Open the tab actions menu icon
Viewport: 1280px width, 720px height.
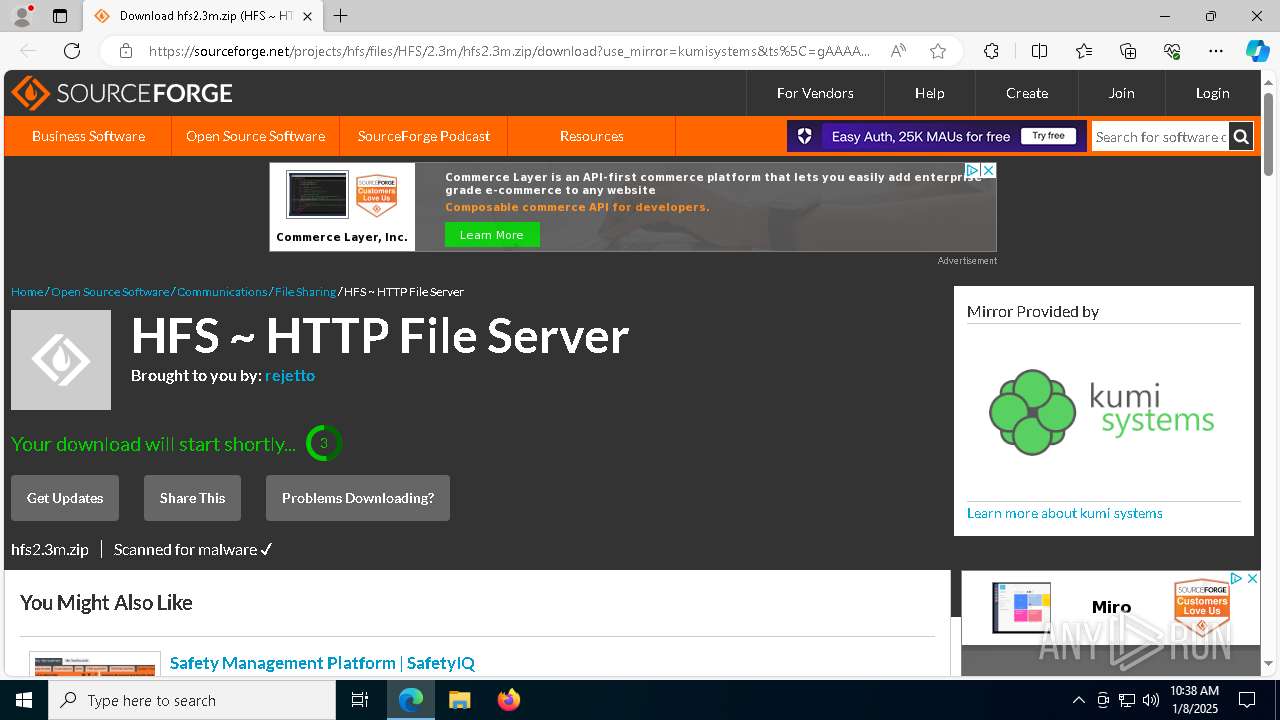[x=60, y=16]
